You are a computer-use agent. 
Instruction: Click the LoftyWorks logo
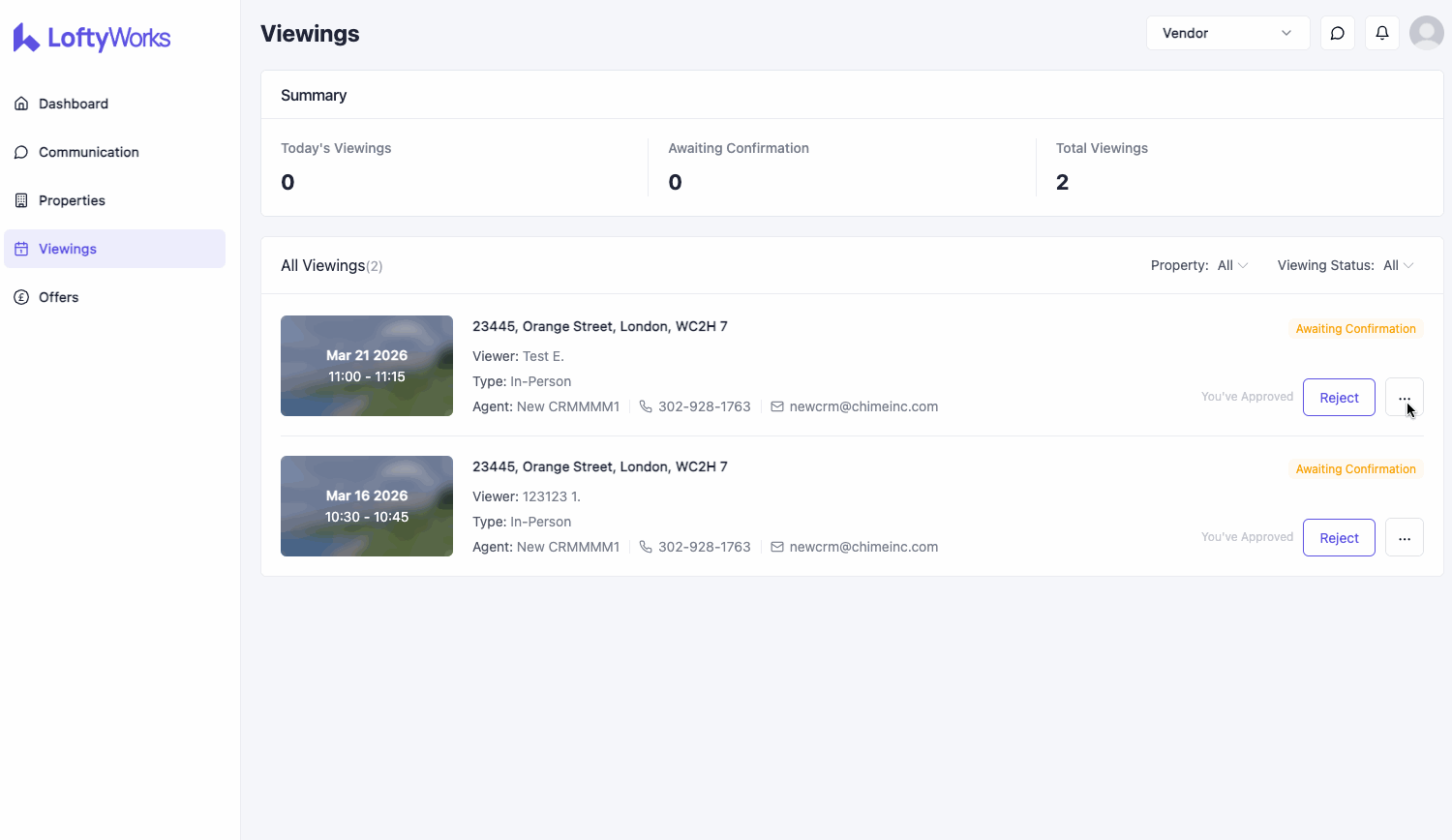[92, 38]
